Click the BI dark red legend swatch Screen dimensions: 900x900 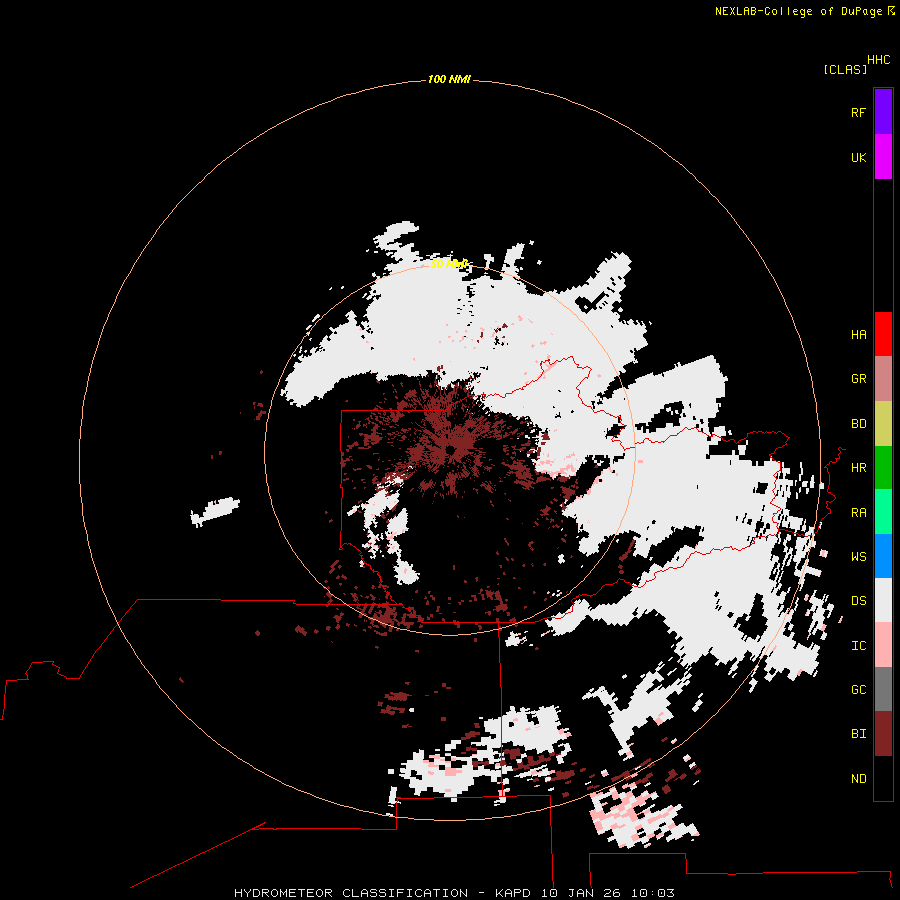[x=883, y=734]
